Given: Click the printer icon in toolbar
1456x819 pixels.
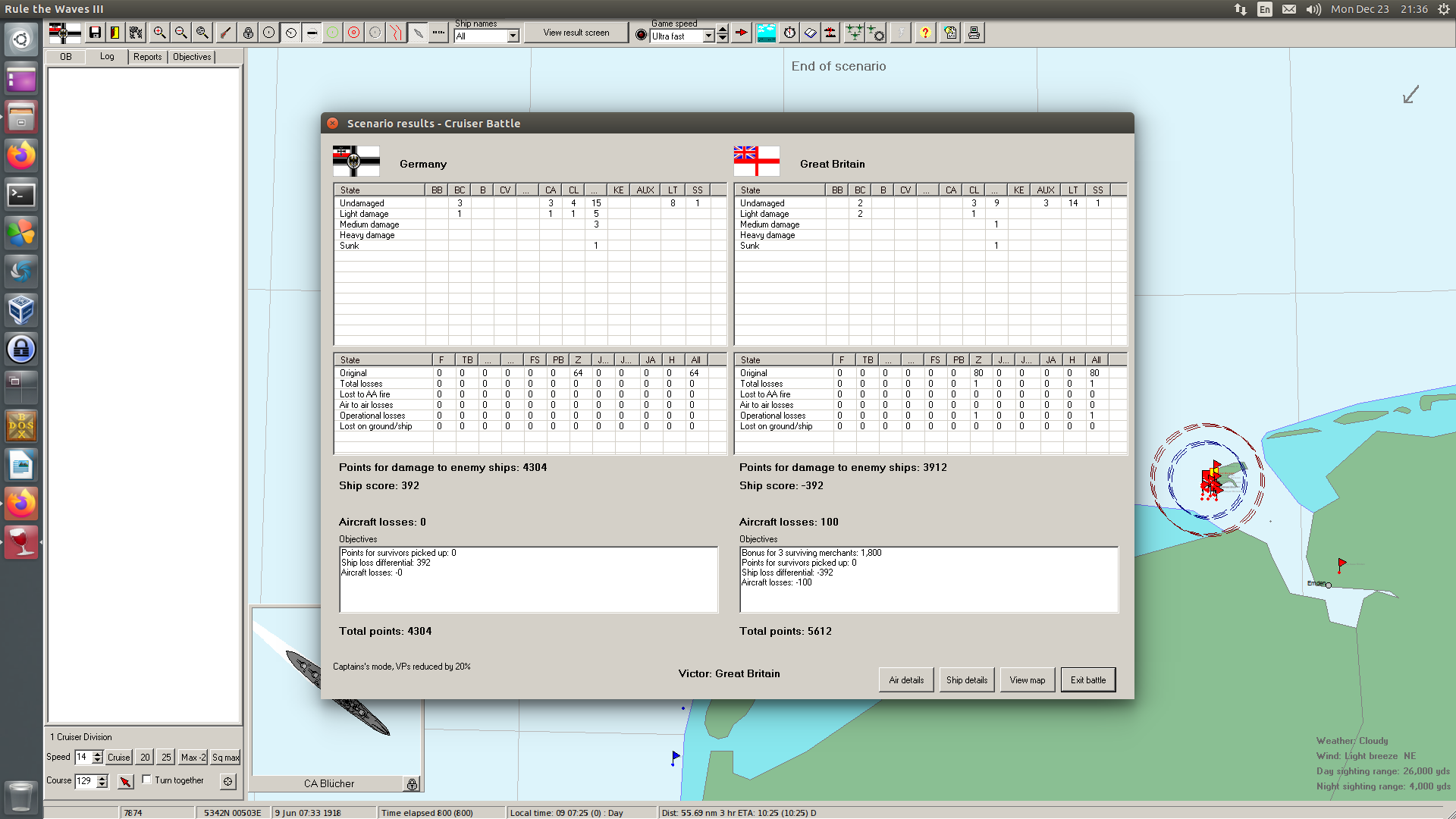Looking at the screenshot, I should [x=974, y=33].
